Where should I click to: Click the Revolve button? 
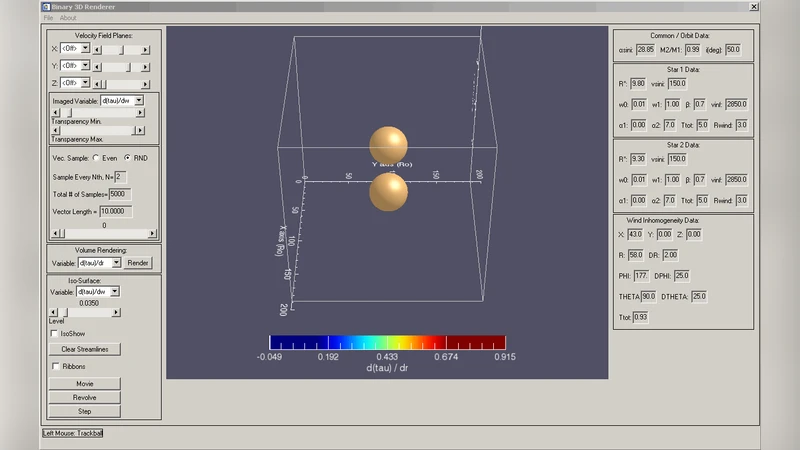click(x=85, y=397)
